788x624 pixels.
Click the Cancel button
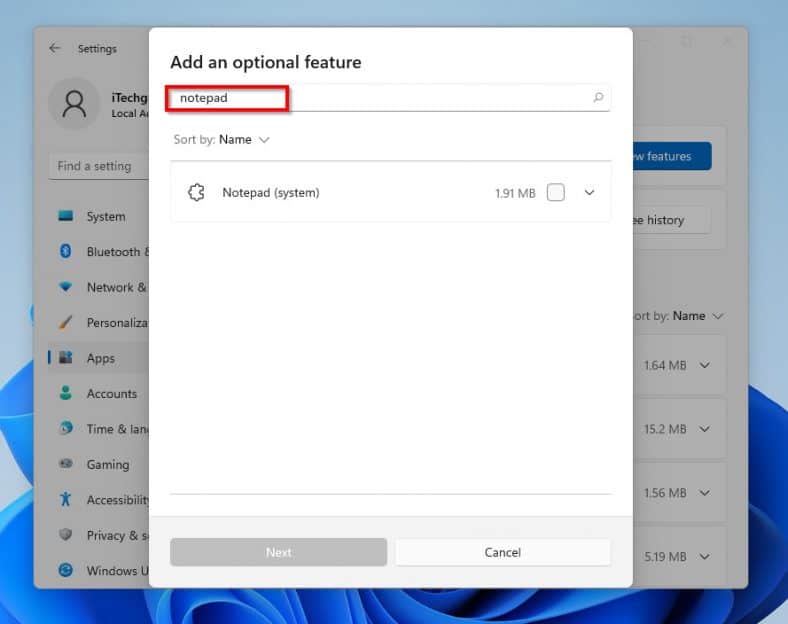click(x=503, y=552)
